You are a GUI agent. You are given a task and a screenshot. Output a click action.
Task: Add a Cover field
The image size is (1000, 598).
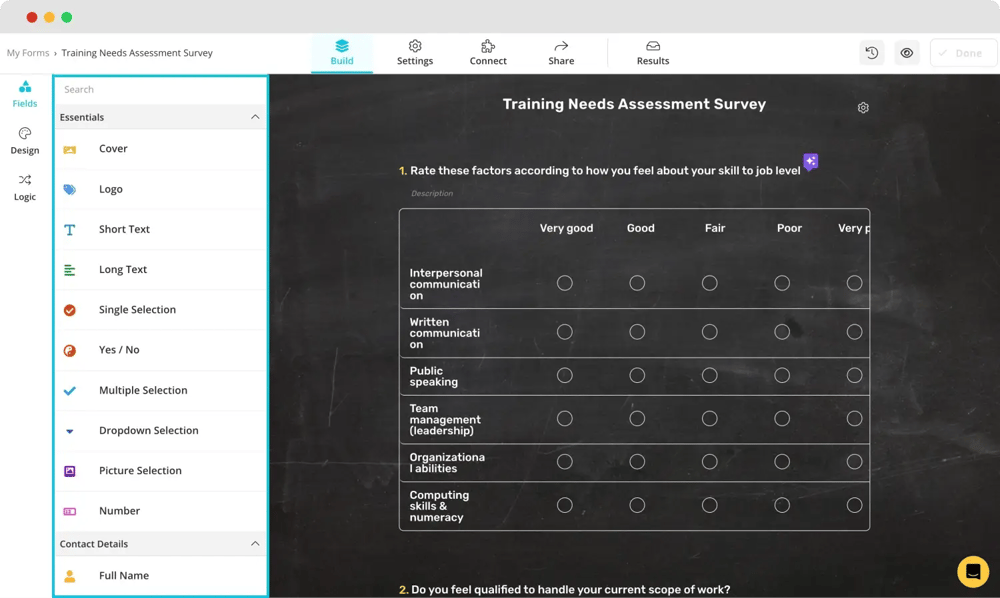pos(113,149)
